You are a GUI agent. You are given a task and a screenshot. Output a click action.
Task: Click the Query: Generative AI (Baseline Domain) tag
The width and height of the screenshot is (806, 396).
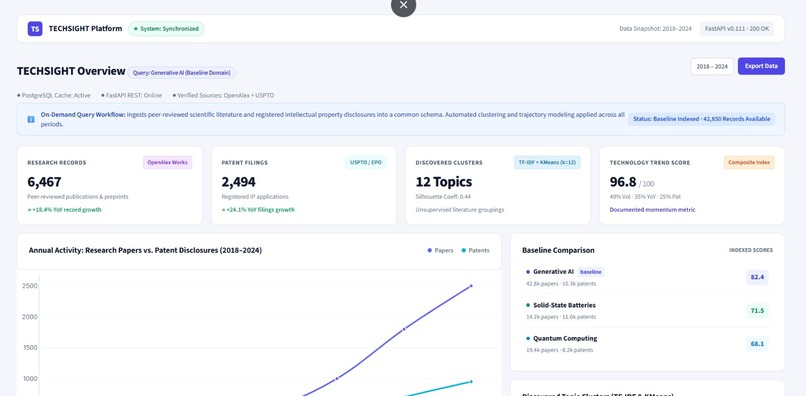click(182, 73)
